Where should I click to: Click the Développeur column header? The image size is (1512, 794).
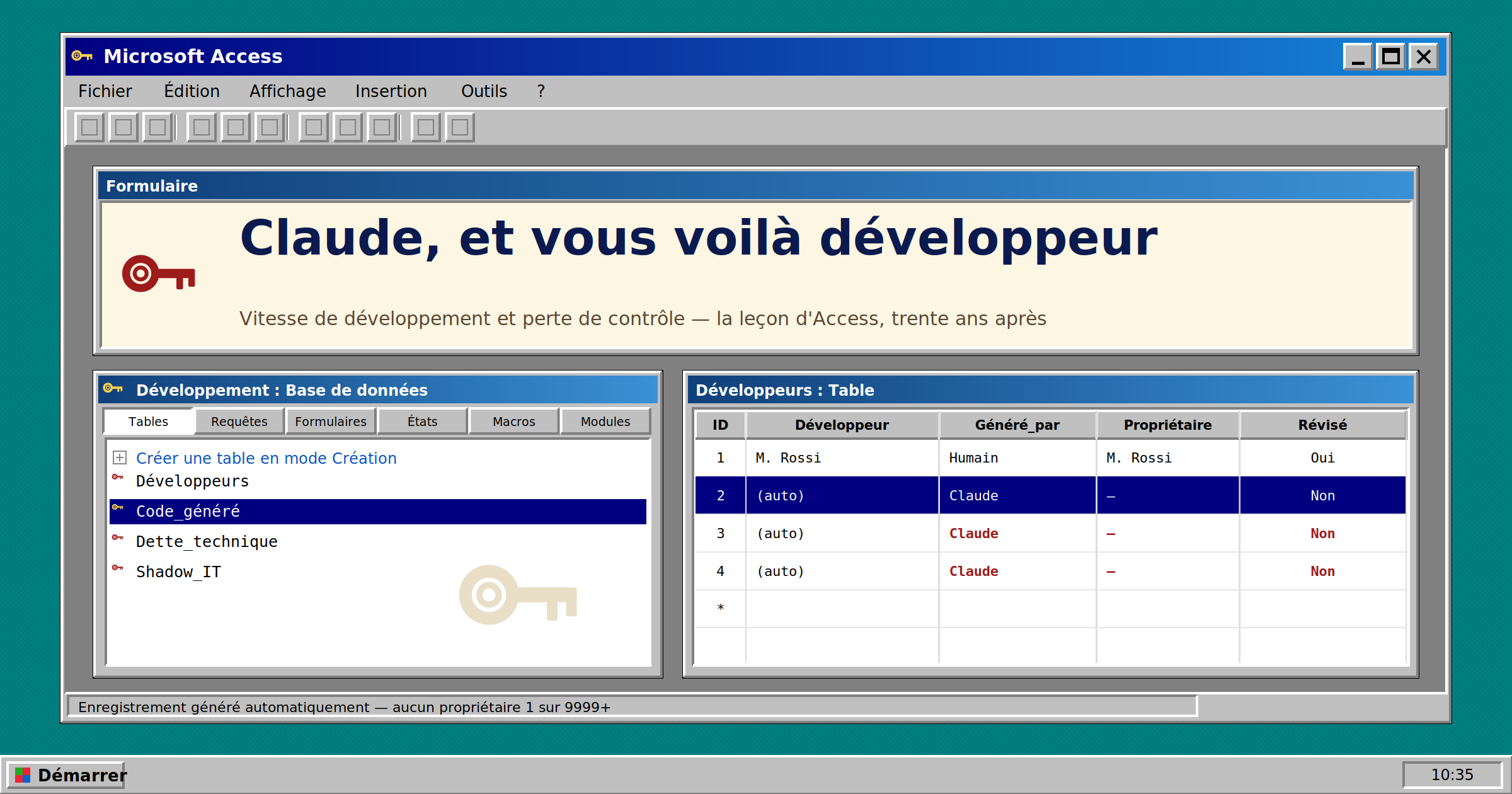coord(842,425)
